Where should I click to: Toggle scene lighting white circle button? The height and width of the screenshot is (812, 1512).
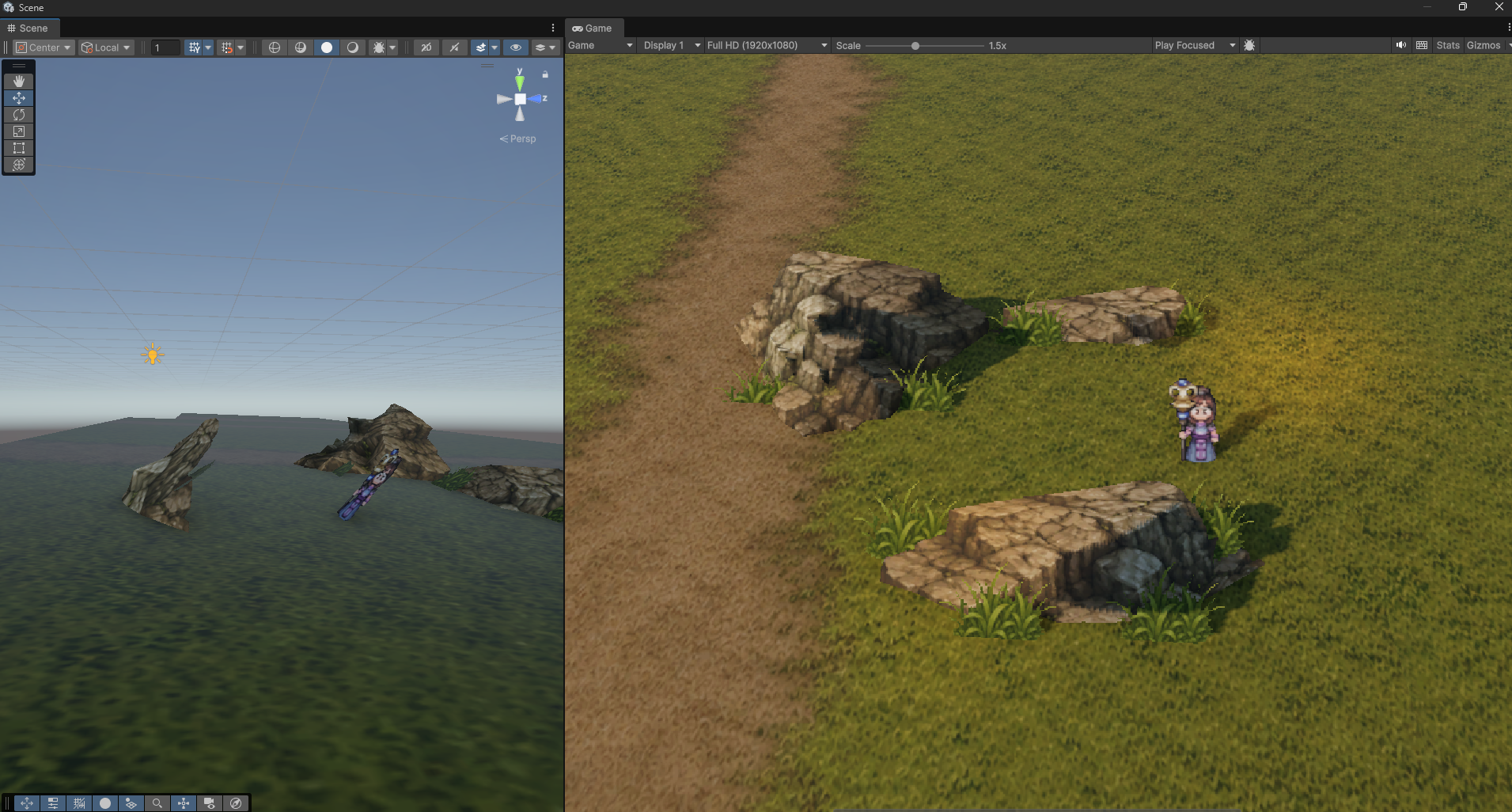coord(327,47)
